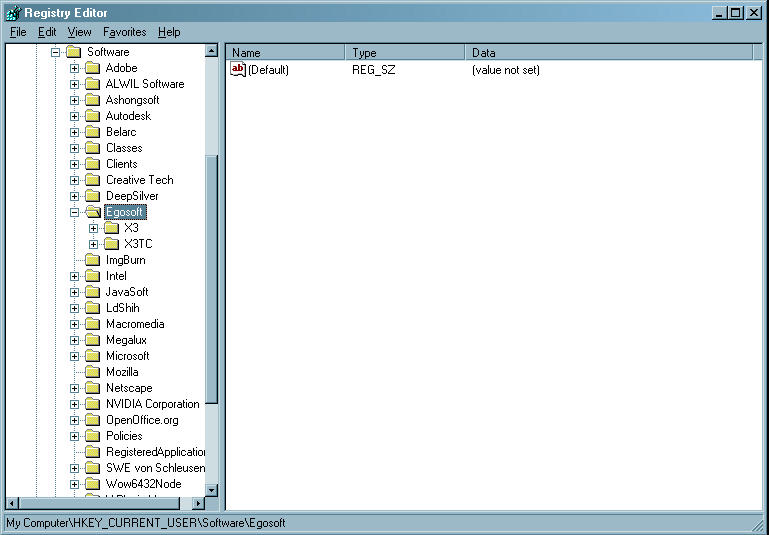Screen dimensions: 769x535
Task: Click the DeepSilver folder icon
Action: click(93, 196)
